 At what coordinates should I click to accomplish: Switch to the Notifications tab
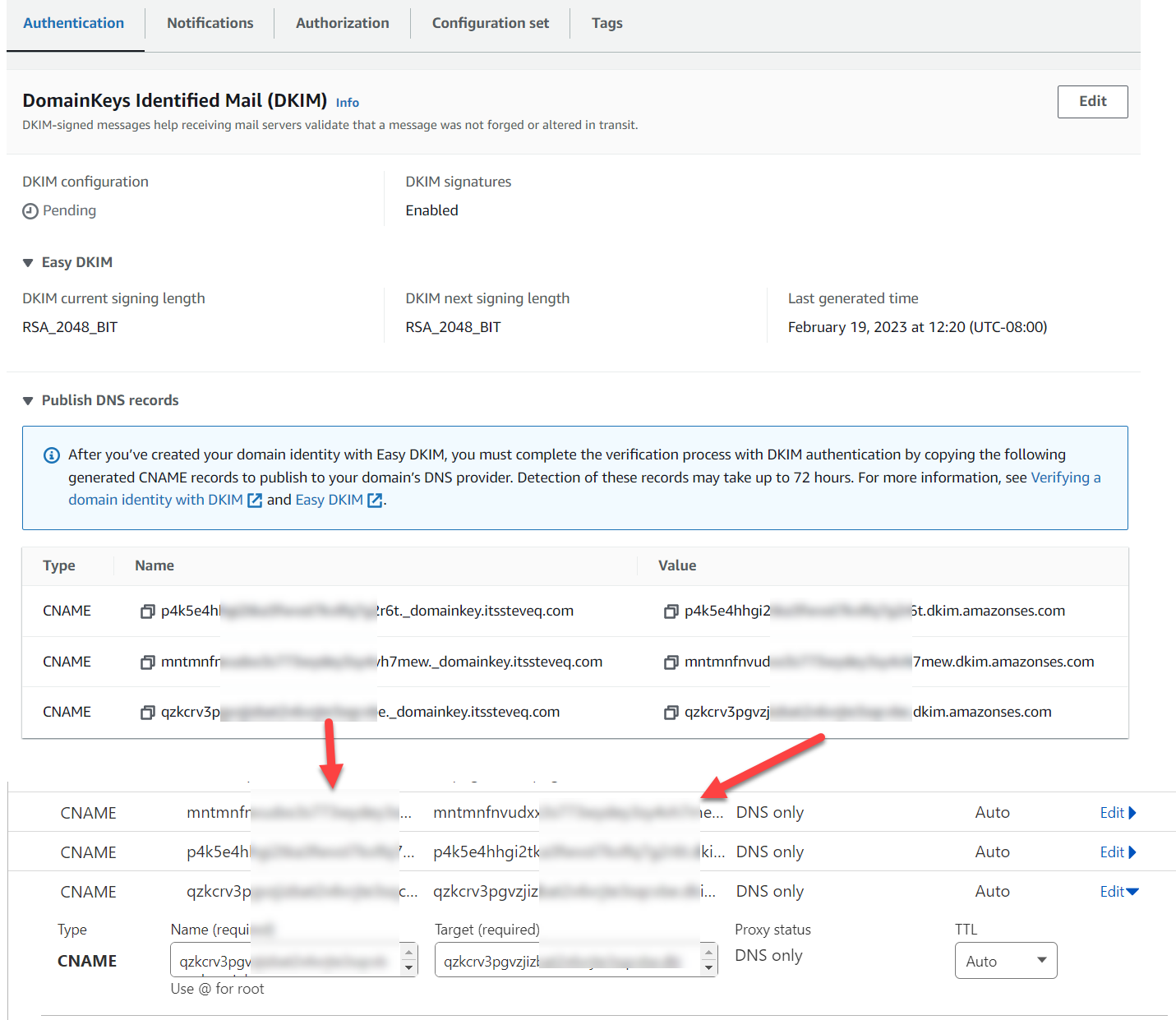pyautogui.click(x=210, y=23)
